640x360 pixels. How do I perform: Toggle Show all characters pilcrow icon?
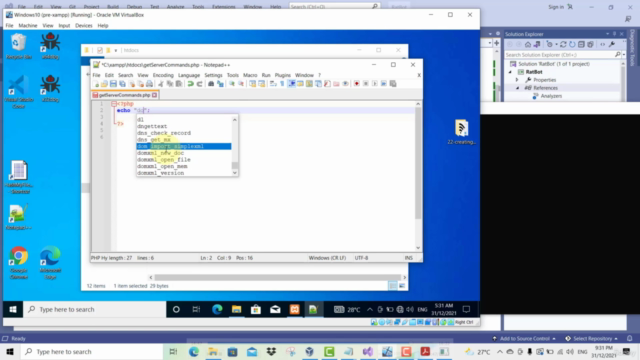(x=282, y=84)
